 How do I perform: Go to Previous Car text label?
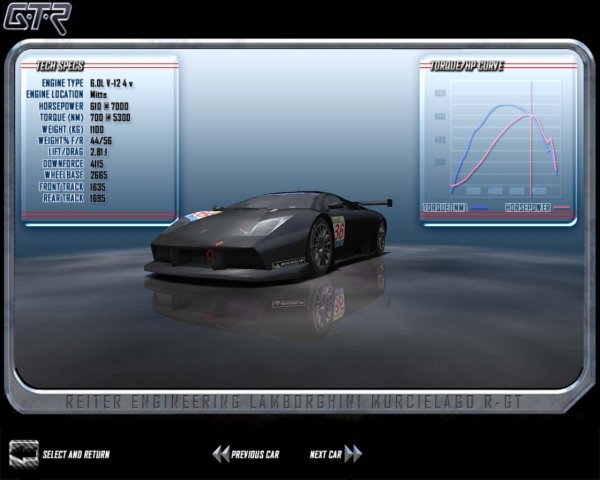pyautogui.click(x=255, y=455)
